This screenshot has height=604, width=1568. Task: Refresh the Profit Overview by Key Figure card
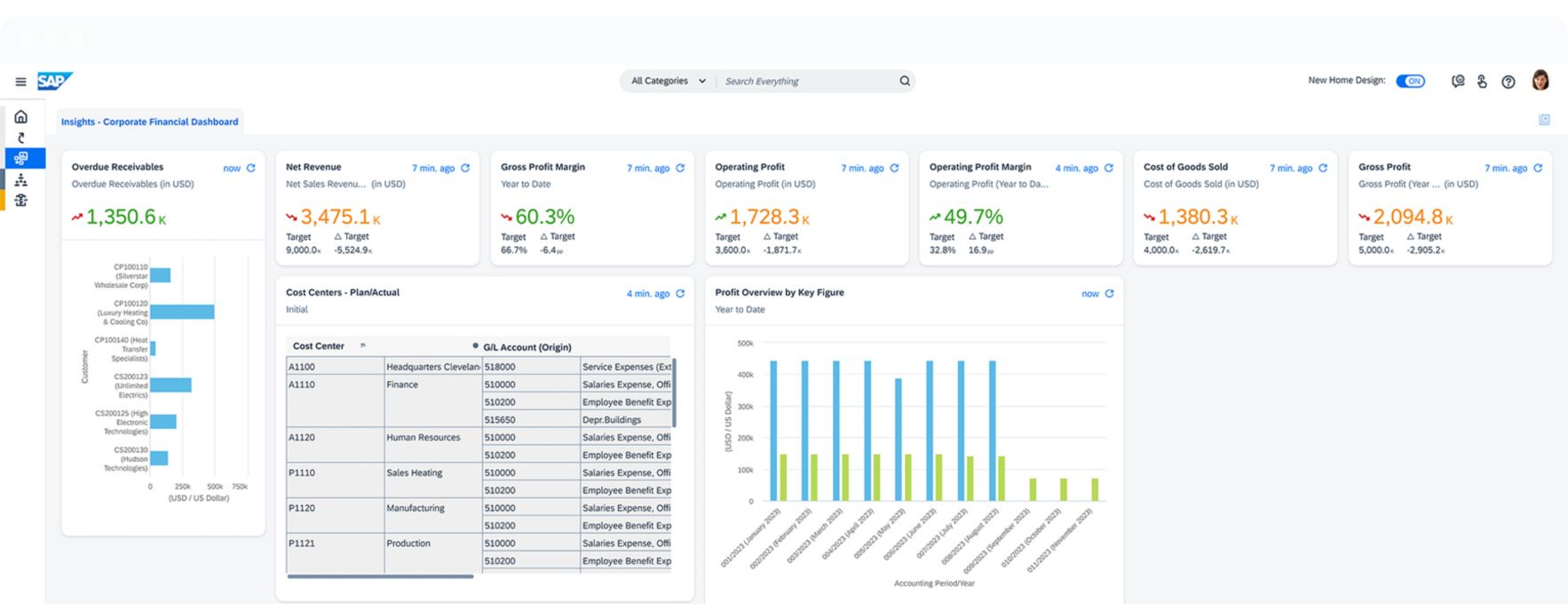pyautogui.click(x=1109, y=293)
